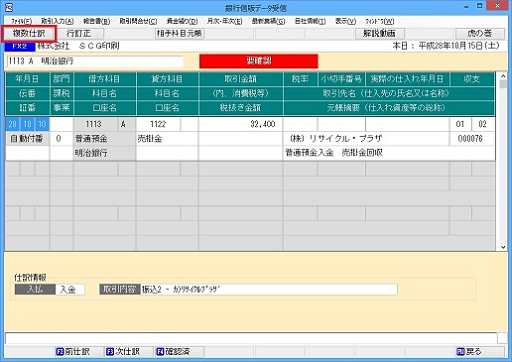Viewport: 512px width, 362px height.
Task: Open the 資金繰り(D) menu
Action: click(182, 21)
